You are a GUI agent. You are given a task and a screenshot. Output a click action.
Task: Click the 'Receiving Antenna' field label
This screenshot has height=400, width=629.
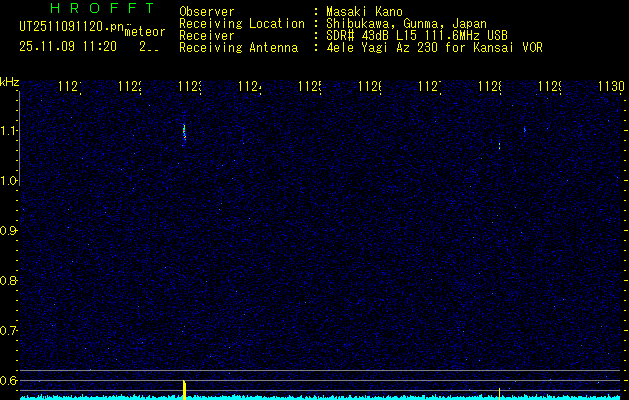pos(238,48)
